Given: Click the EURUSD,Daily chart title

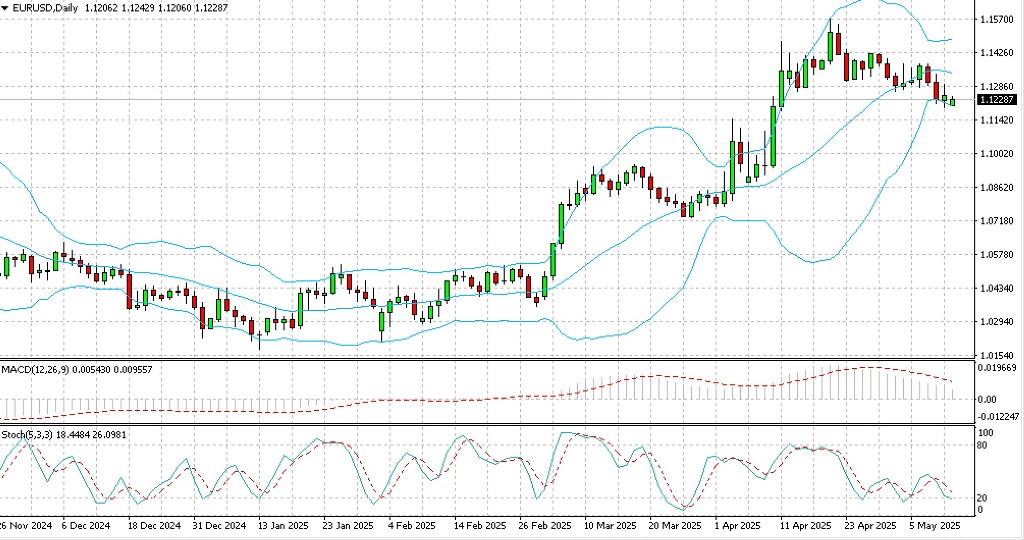Looking at the screenshot, I should [x=45, y=8].
